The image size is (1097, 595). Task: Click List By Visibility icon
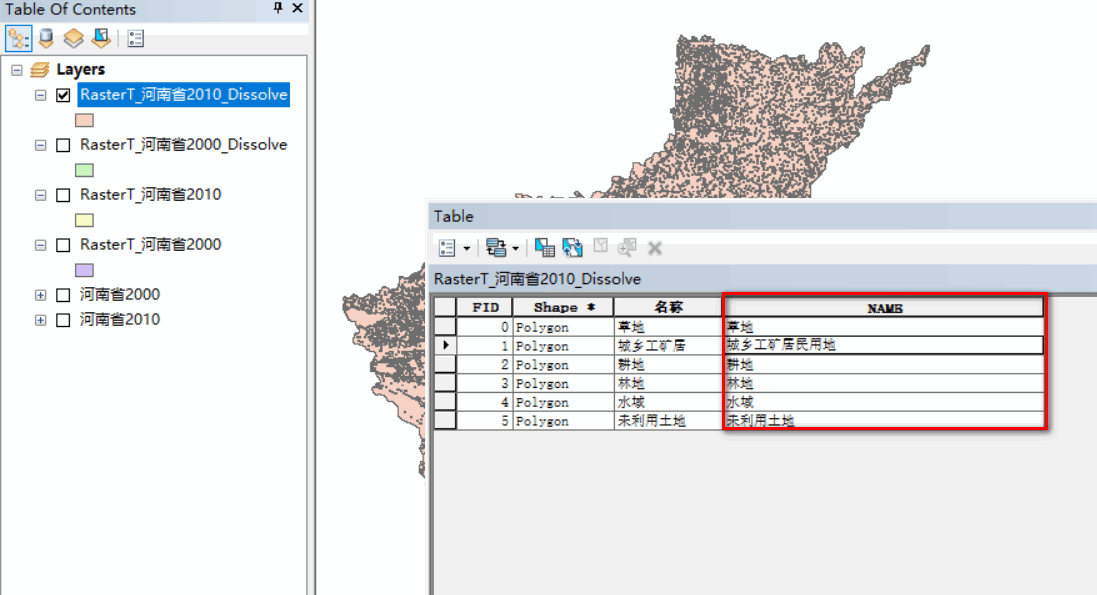pyautogui.click(x=73, y=38)
